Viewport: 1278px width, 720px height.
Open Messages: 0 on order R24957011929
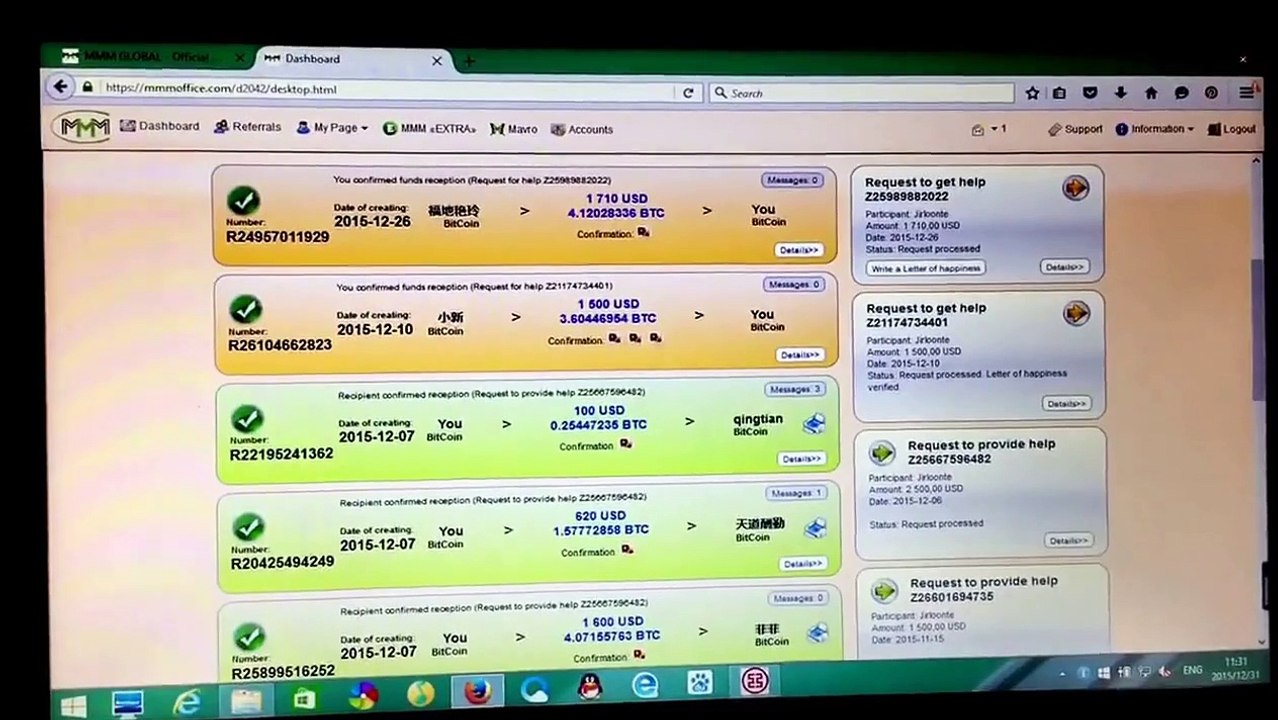point(792,180)
